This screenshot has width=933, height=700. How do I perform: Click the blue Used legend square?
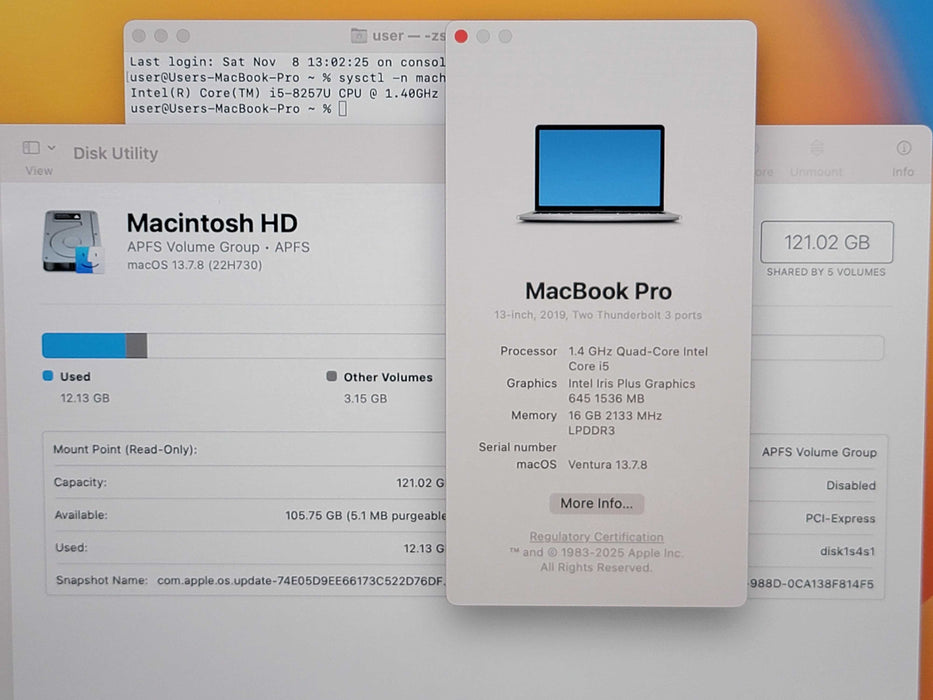click(x=47, y=377)
